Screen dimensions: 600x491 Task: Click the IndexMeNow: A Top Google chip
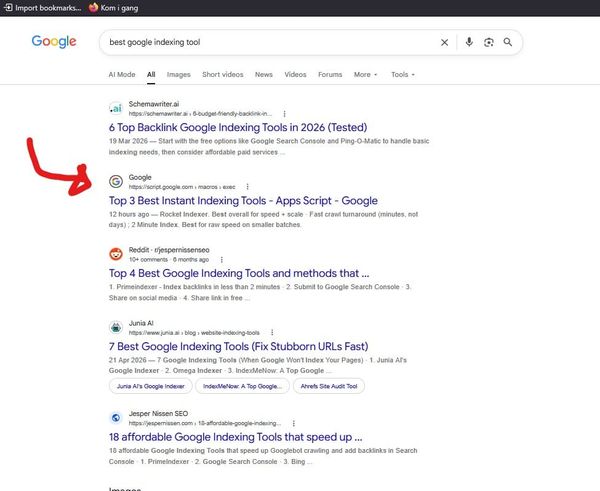[243, 386]
